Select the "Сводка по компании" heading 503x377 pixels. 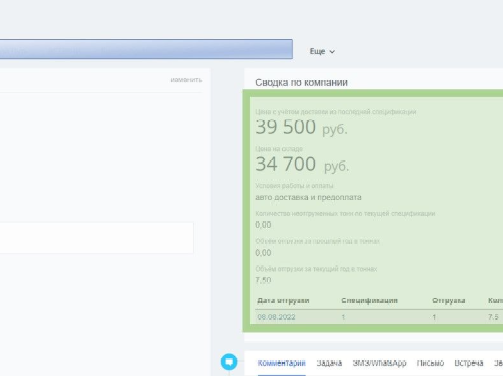[301, 82]
